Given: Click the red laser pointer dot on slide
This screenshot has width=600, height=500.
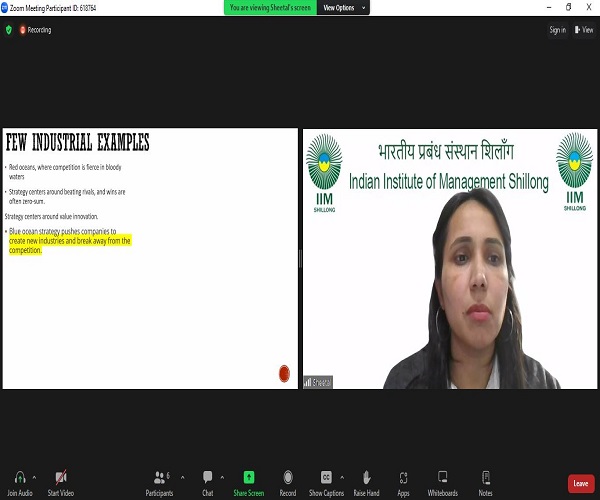Looking at the screenshot, I should [284, 373].
